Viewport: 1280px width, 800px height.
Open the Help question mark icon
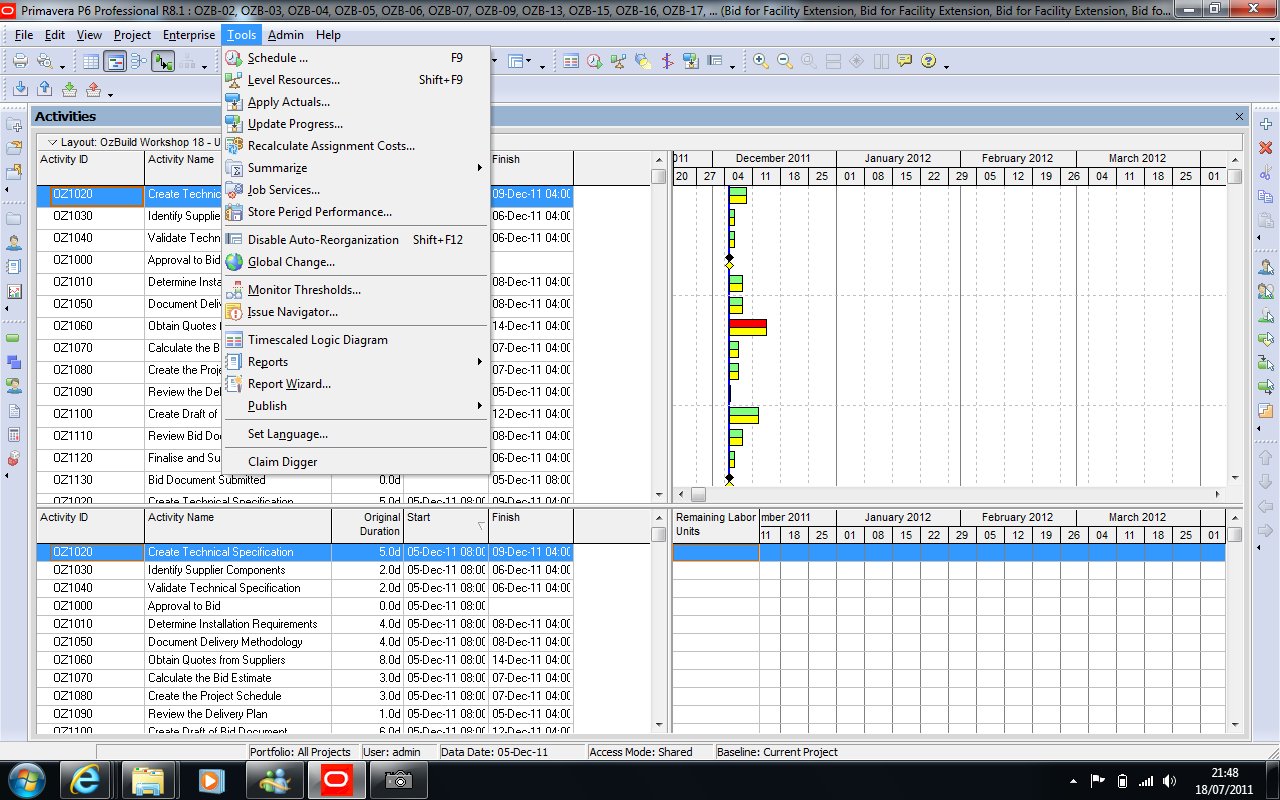[929, 61]
